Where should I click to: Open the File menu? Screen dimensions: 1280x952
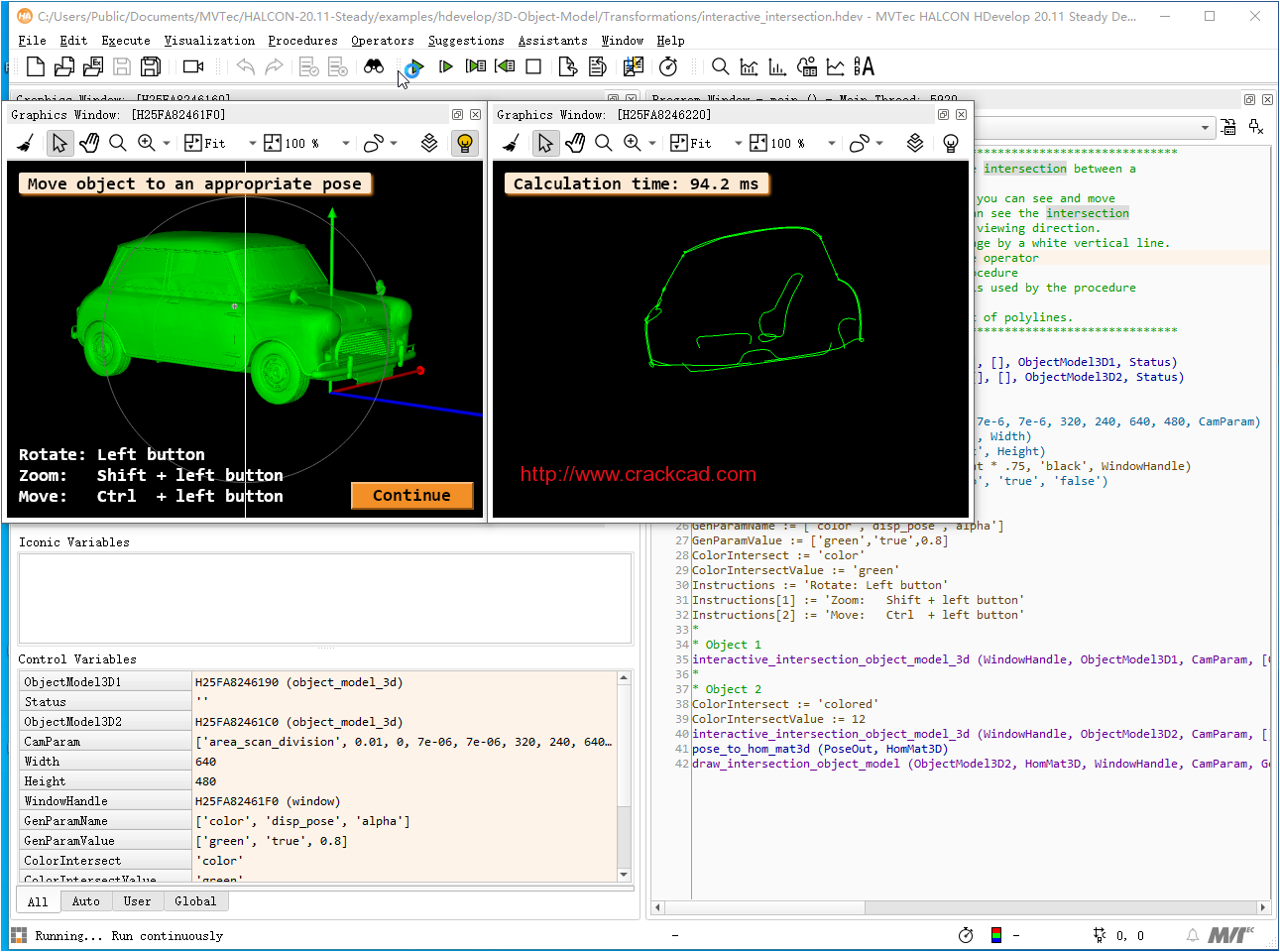32,41
